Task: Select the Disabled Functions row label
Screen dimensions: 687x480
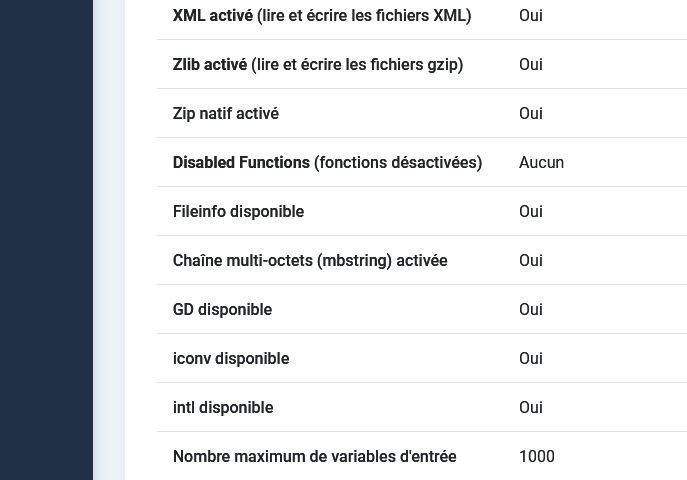Action: tap(327, 163)
